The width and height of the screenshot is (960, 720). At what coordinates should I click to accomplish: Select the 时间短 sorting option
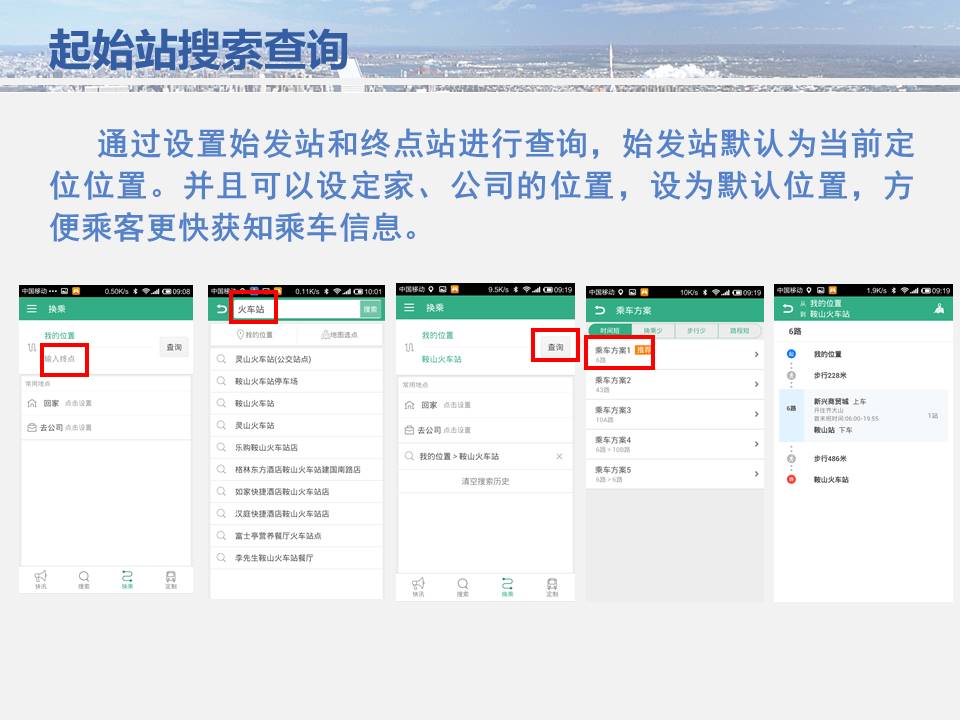point(608,330)
